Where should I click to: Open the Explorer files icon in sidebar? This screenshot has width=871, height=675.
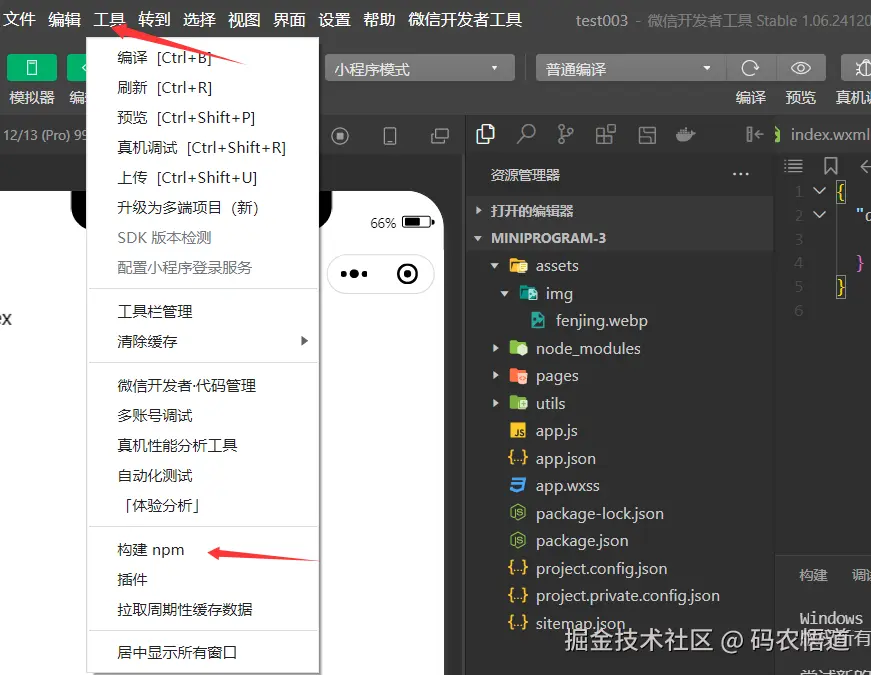[485, 134]
